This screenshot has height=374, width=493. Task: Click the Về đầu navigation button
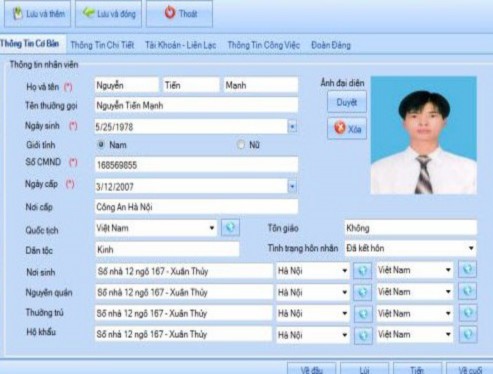[x=312, y=369]
